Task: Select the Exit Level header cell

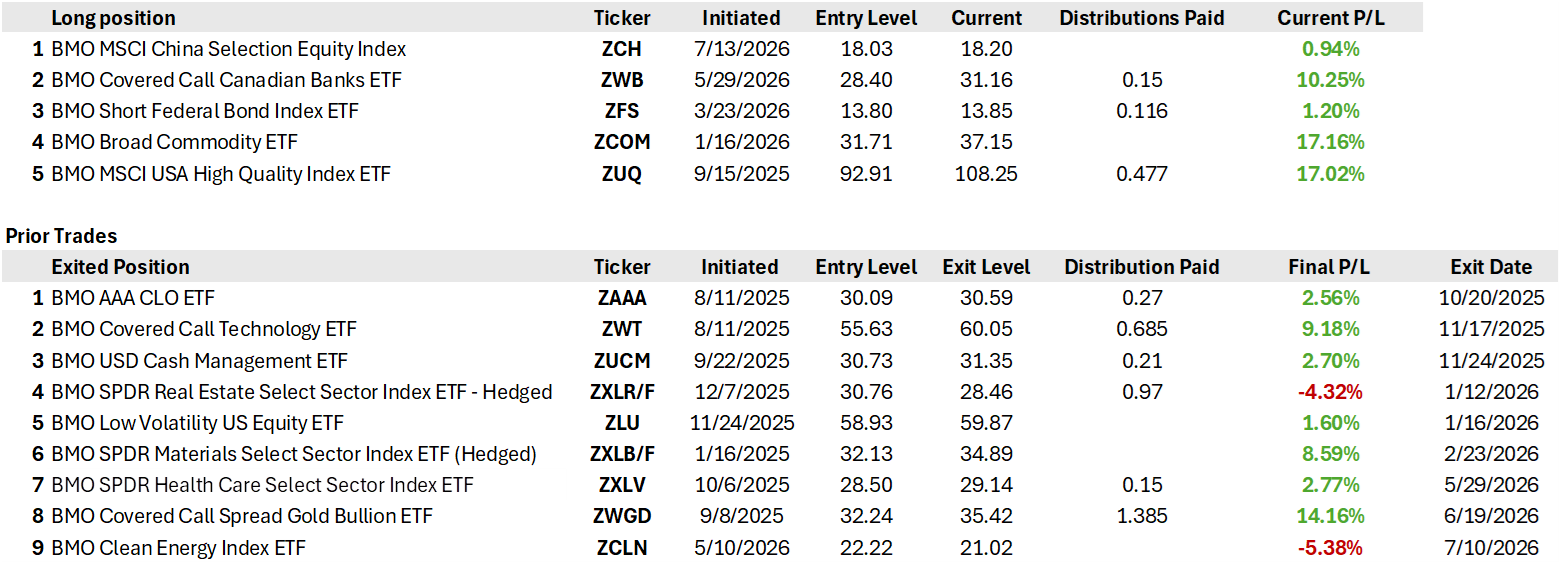Action: click(x=986, y=267)
